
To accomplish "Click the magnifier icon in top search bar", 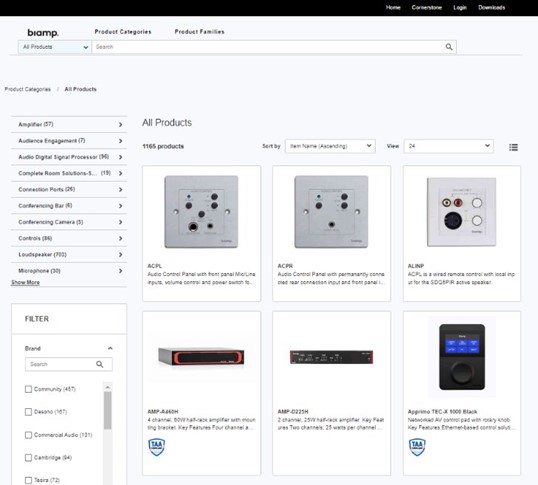I will [x=449, y=47].
